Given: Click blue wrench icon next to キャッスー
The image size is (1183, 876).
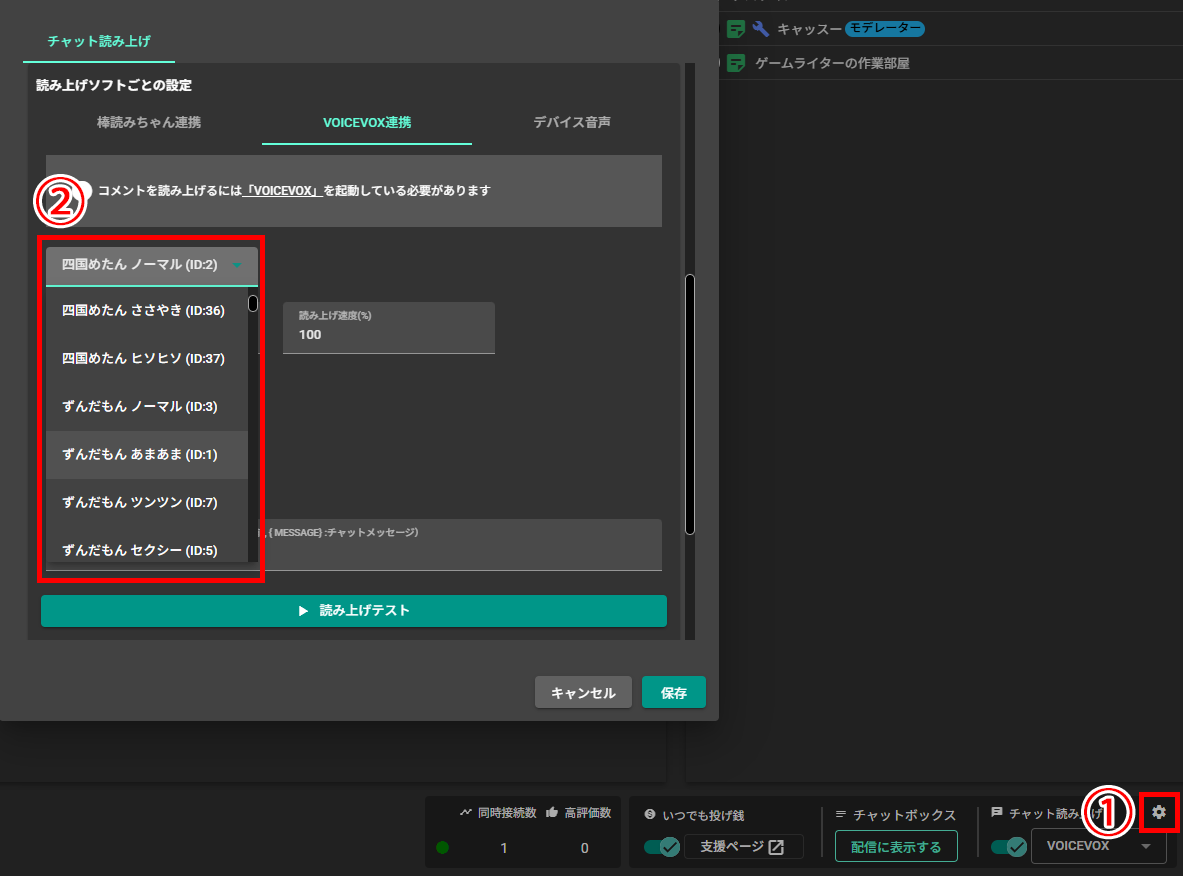Looking at the screenshot, I should pyautogui.click(x=760, y=29).
